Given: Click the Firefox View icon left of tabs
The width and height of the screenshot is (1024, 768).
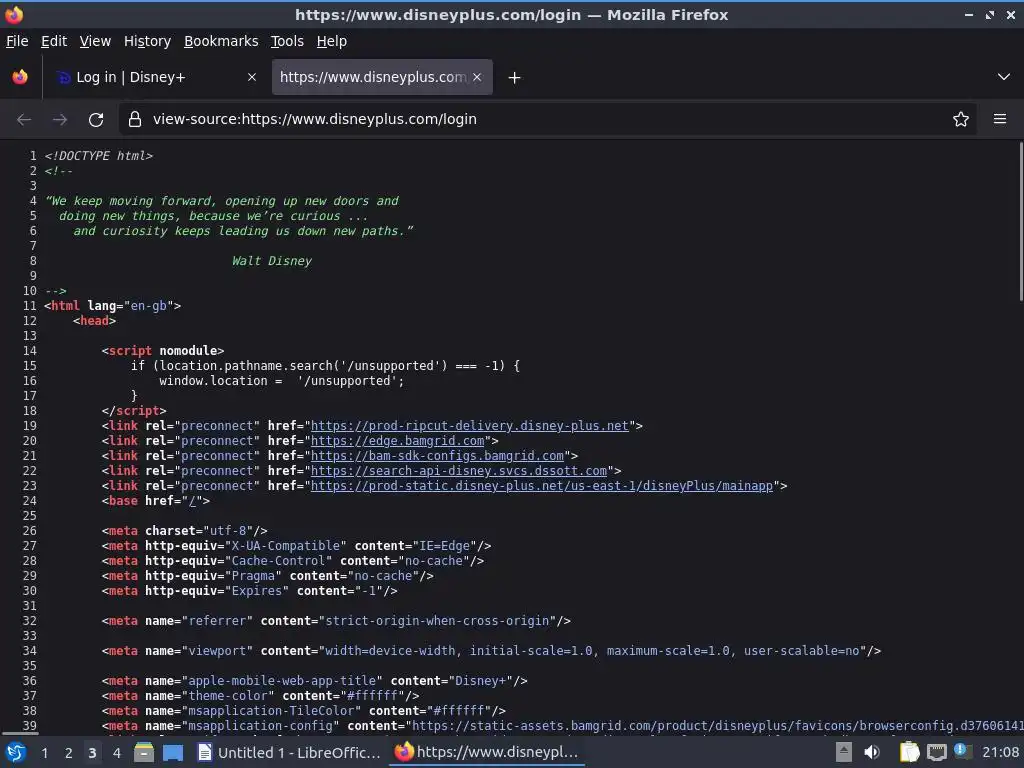Looking at the screenshot, I should (20, 77).
